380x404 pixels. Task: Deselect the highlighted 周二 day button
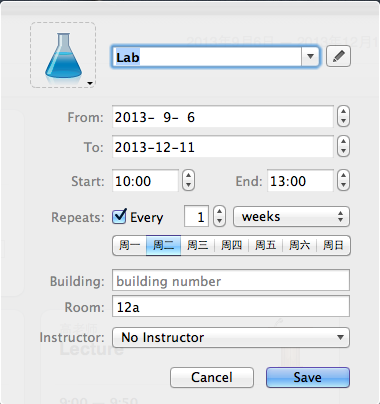pos(163,246)
